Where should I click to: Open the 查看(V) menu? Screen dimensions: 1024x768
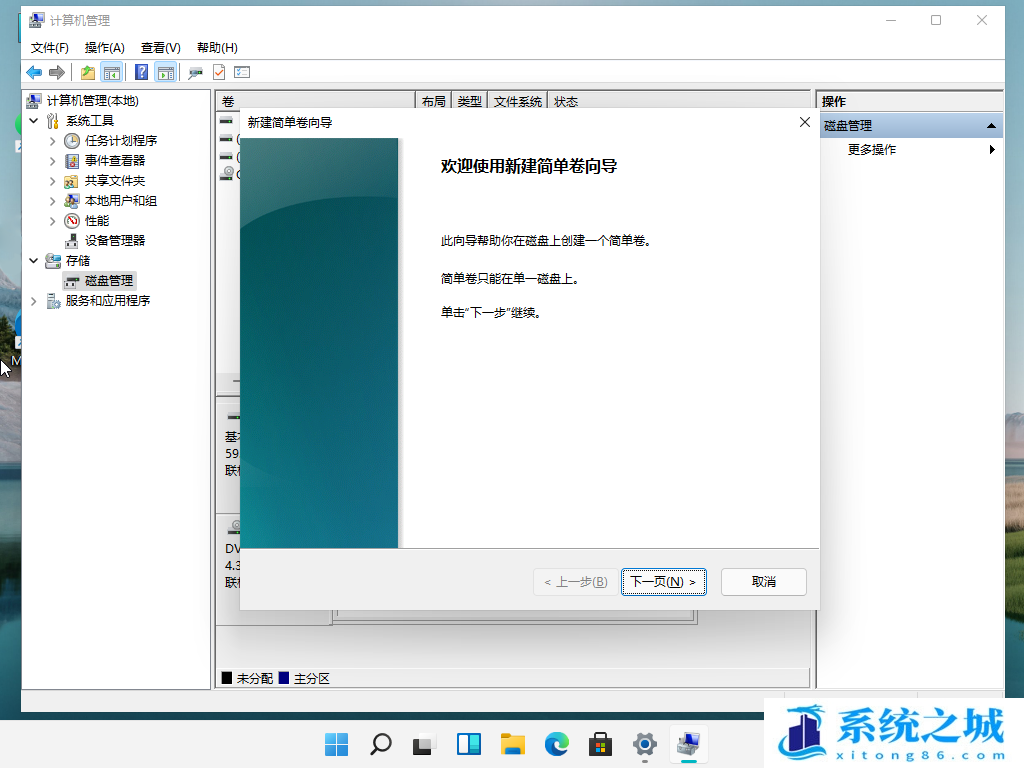(161, 48)
